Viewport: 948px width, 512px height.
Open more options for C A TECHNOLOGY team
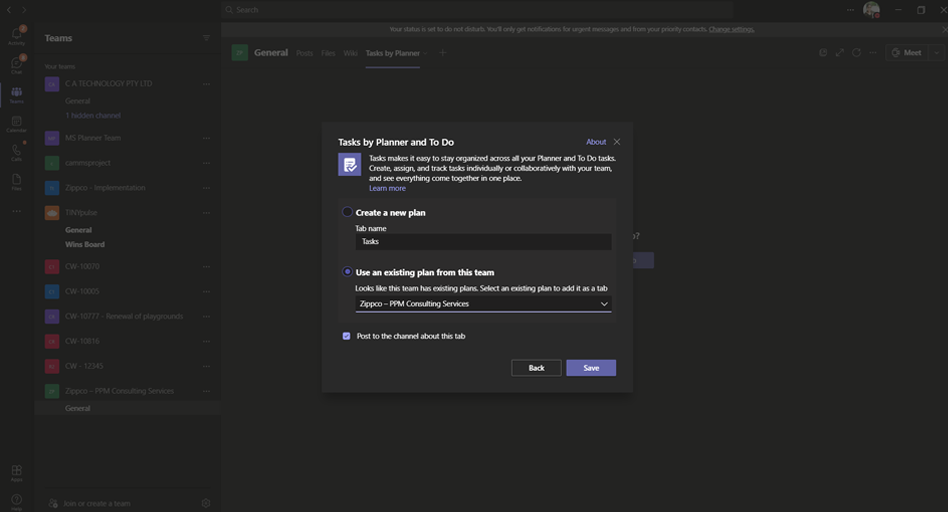tap(206, 84)
